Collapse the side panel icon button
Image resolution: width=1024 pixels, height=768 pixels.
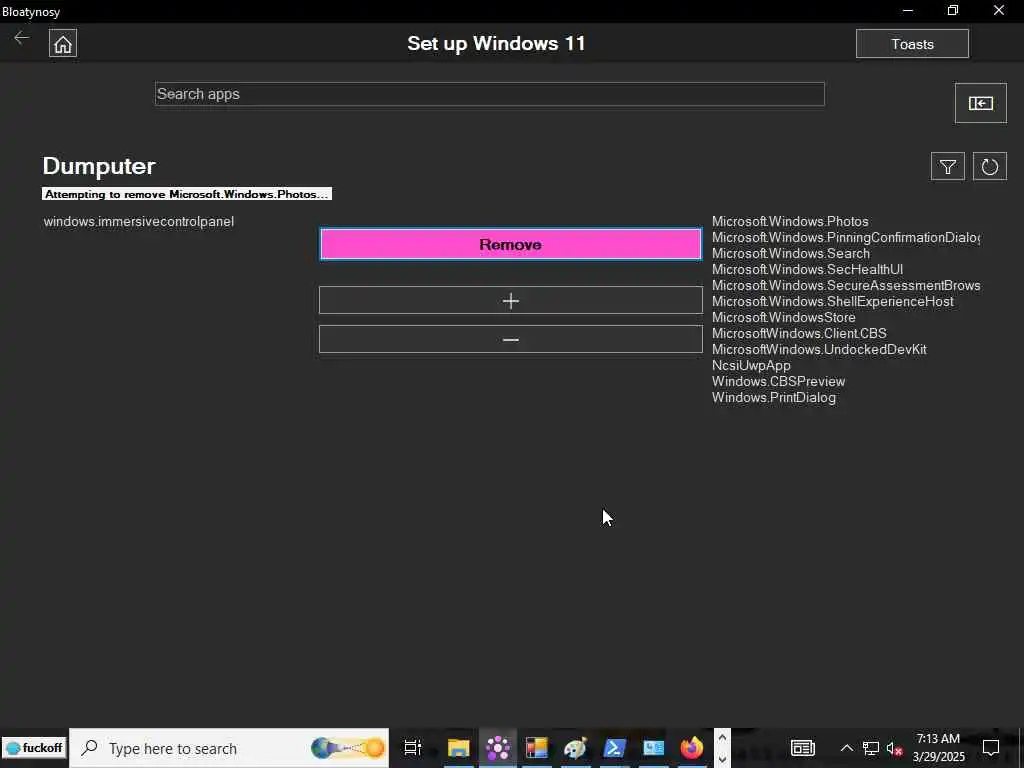[980, 103]
